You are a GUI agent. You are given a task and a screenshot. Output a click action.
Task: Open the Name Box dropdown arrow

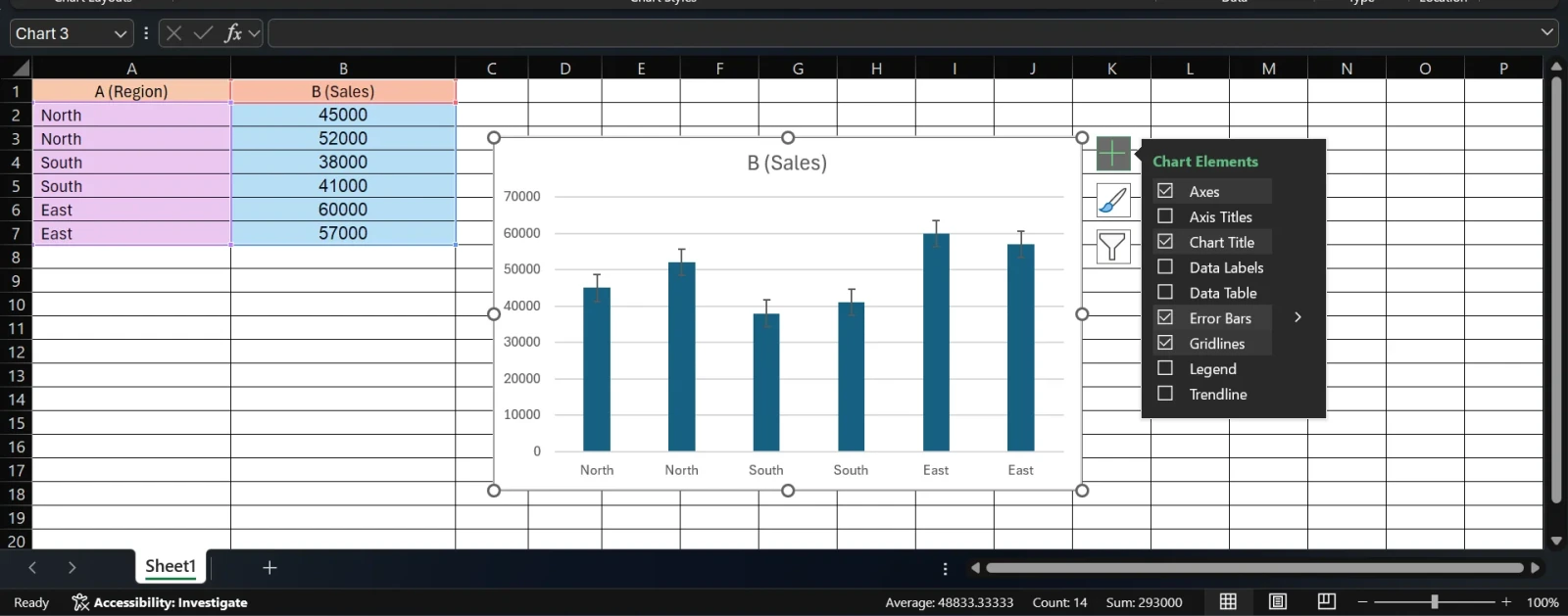click(121, 33)
